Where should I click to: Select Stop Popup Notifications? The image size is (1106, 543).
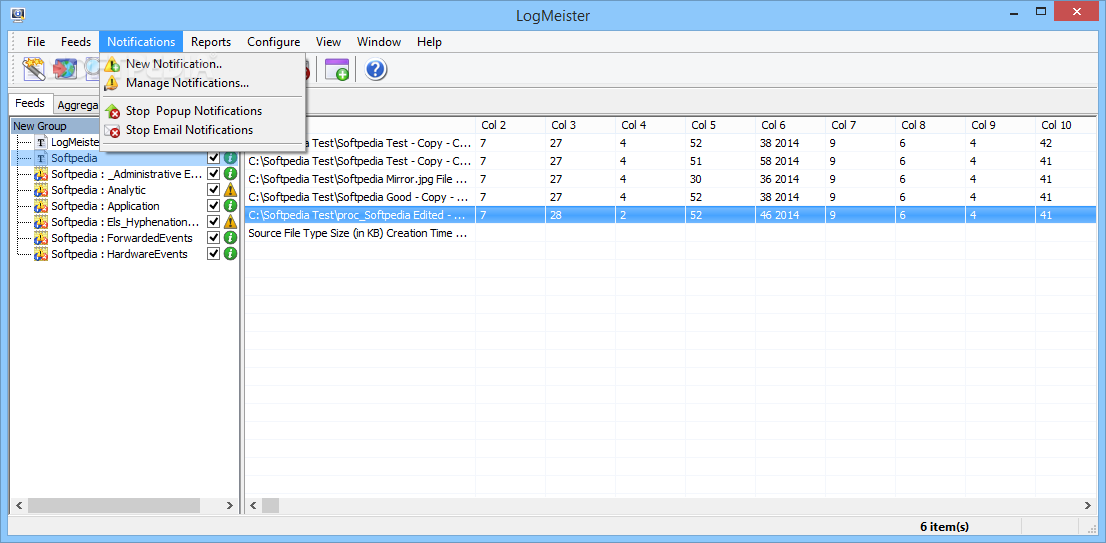(203, 111)
